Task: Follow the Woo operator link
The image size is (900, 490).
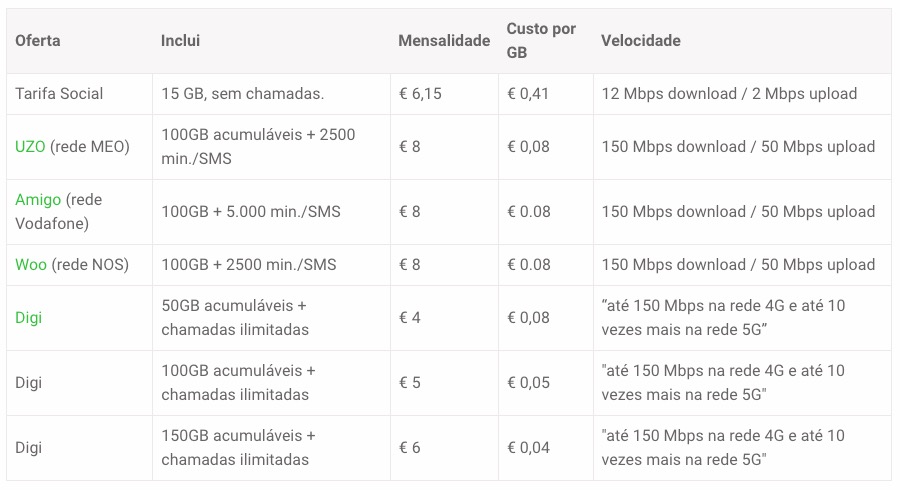Action: coord(31,265)
